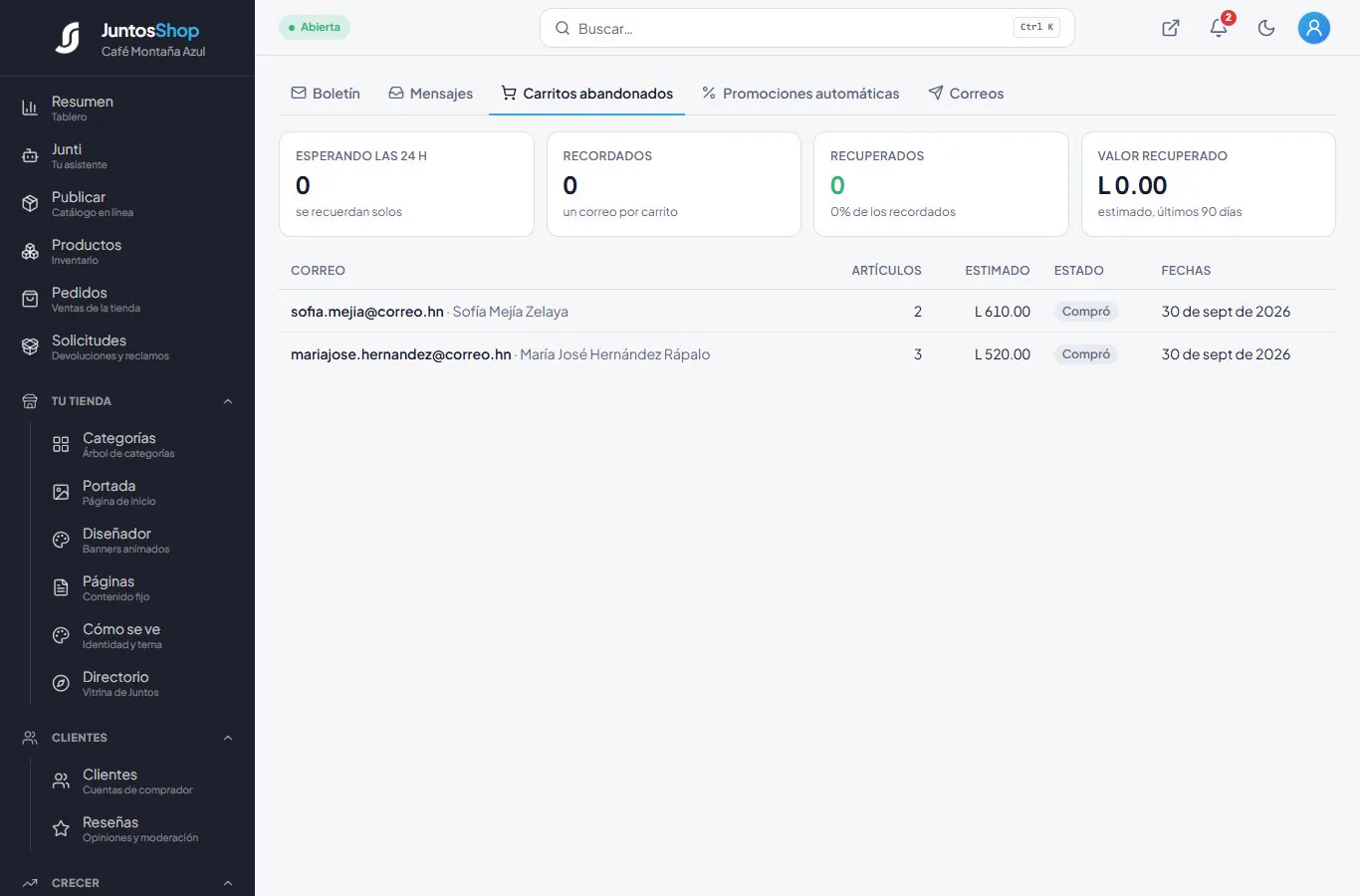Screen dimensions: 1360x896
Task: Focus the Buscar search field
Action: click(806, 28)
